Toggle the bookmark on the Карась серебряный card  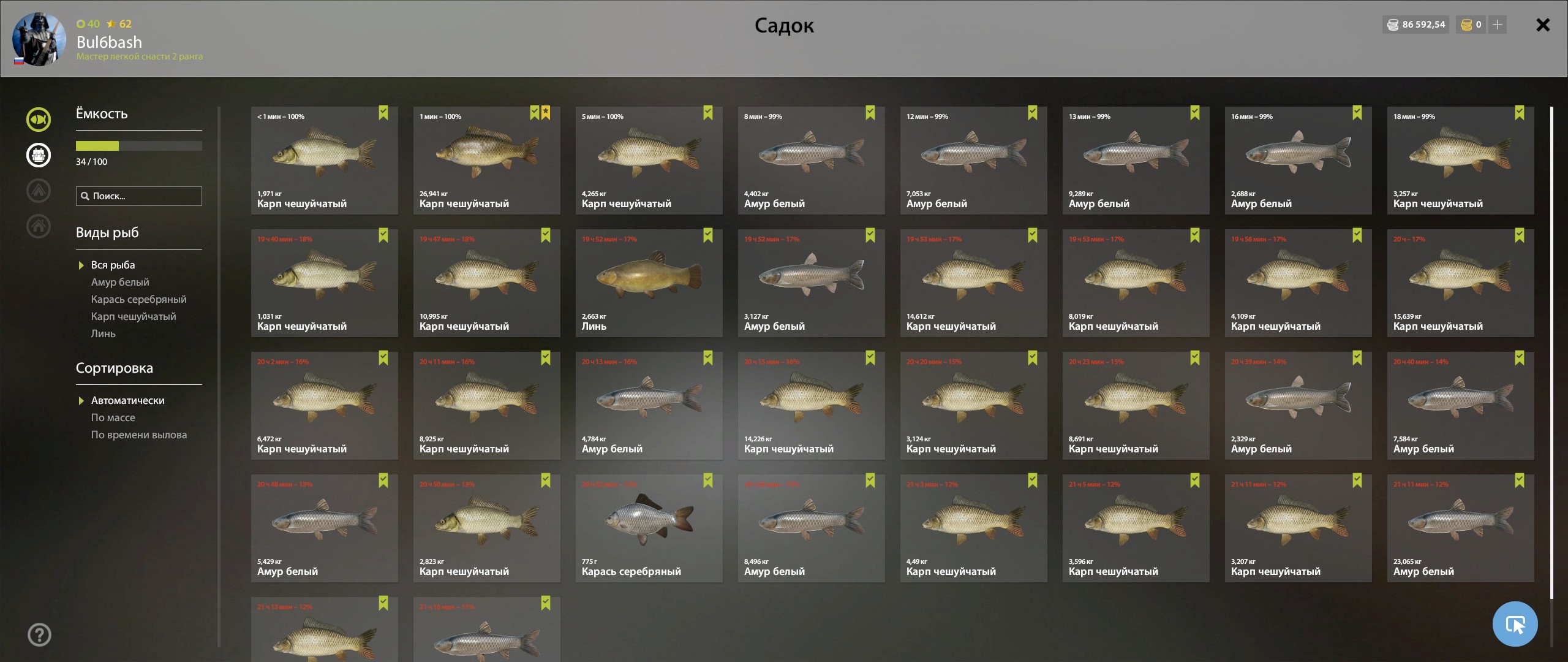tap(708, 480)
